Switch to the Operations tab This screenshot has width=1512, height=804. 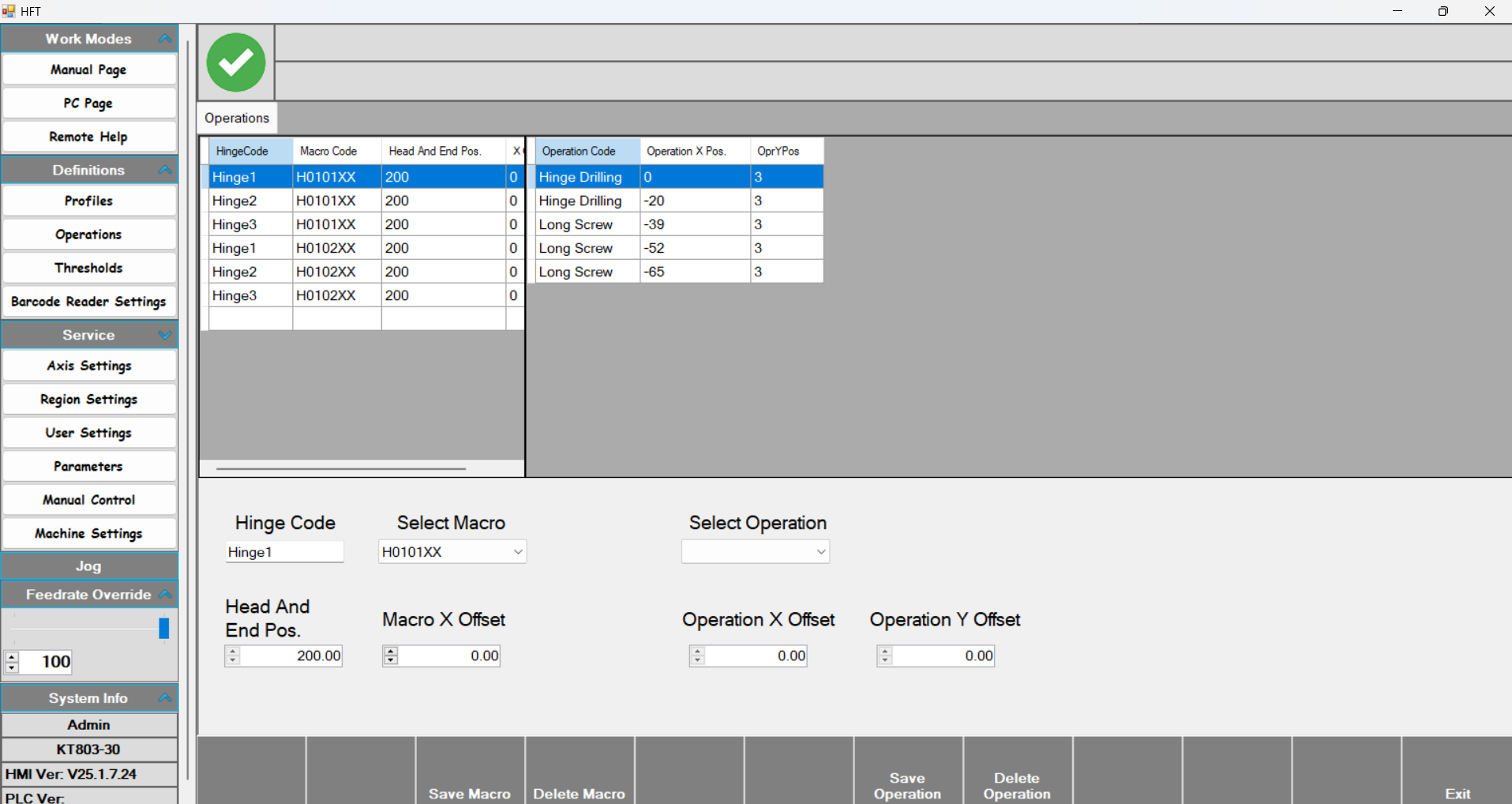click(x=236, y=118)
